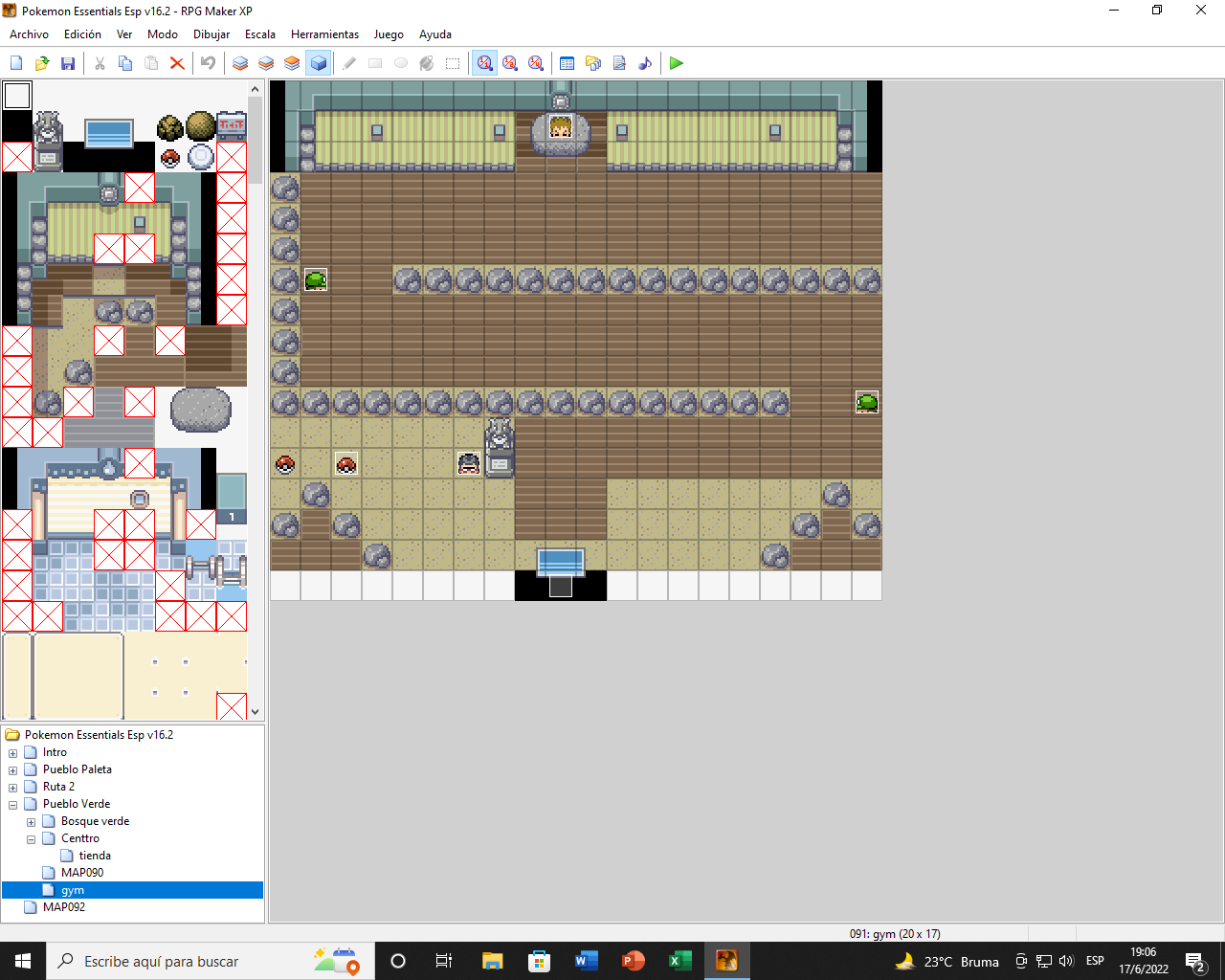Toggle the 1:1 zoom scale button
Image resolution: width=1225 pixels, height=980 pixels.
tap(485, 63)
